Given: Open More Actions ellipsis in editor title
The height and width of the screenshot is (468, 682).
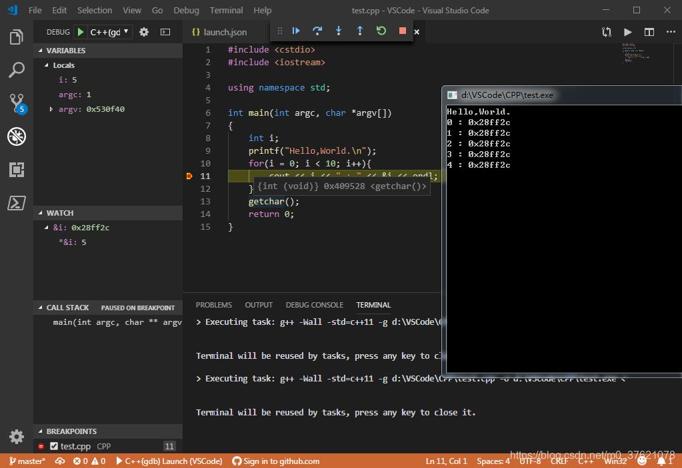Looking at the screenshot, I should tap(671, 32).
